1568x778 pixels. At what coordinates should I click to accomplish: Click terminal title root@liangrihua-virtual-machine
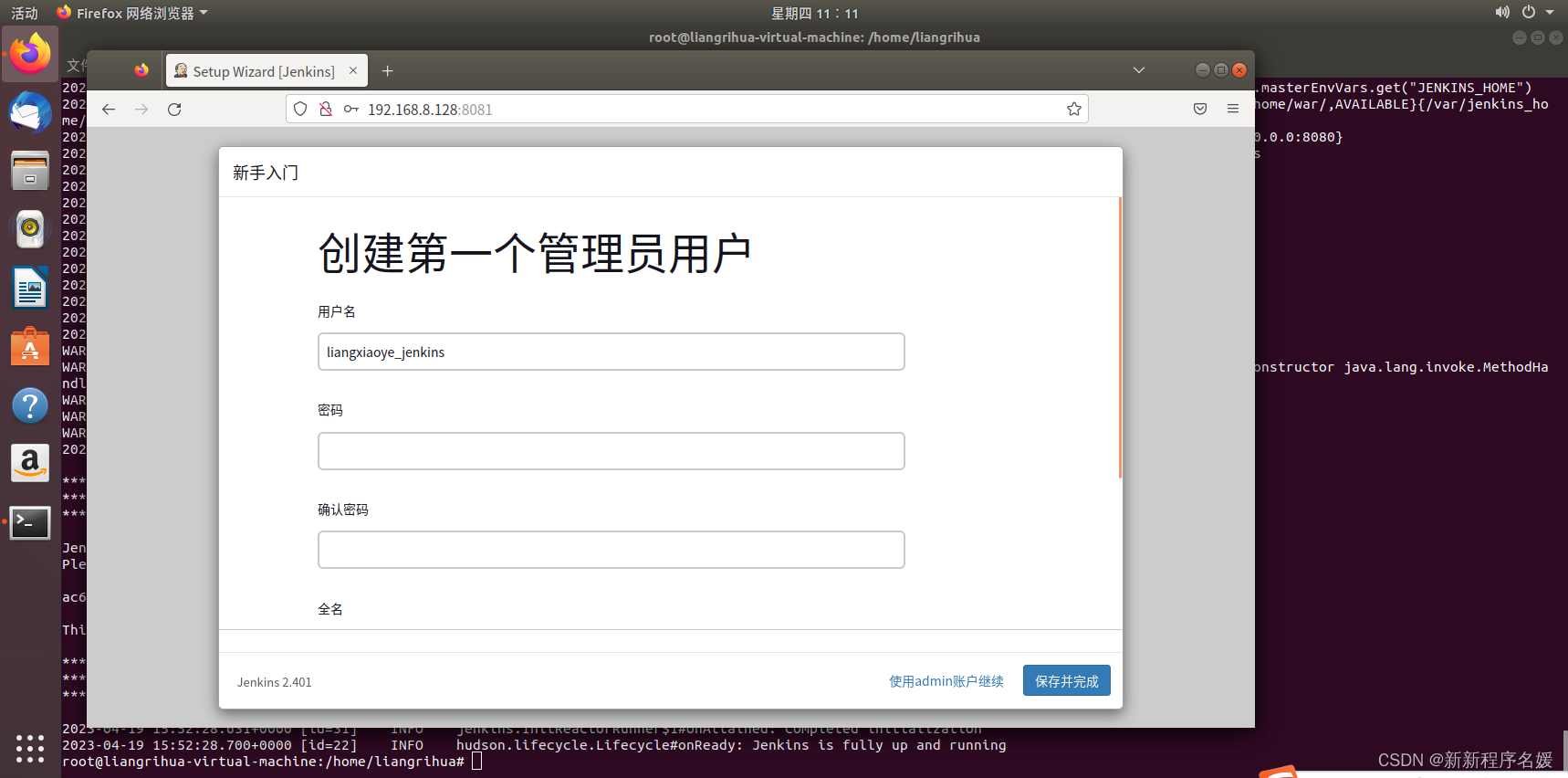814,37
